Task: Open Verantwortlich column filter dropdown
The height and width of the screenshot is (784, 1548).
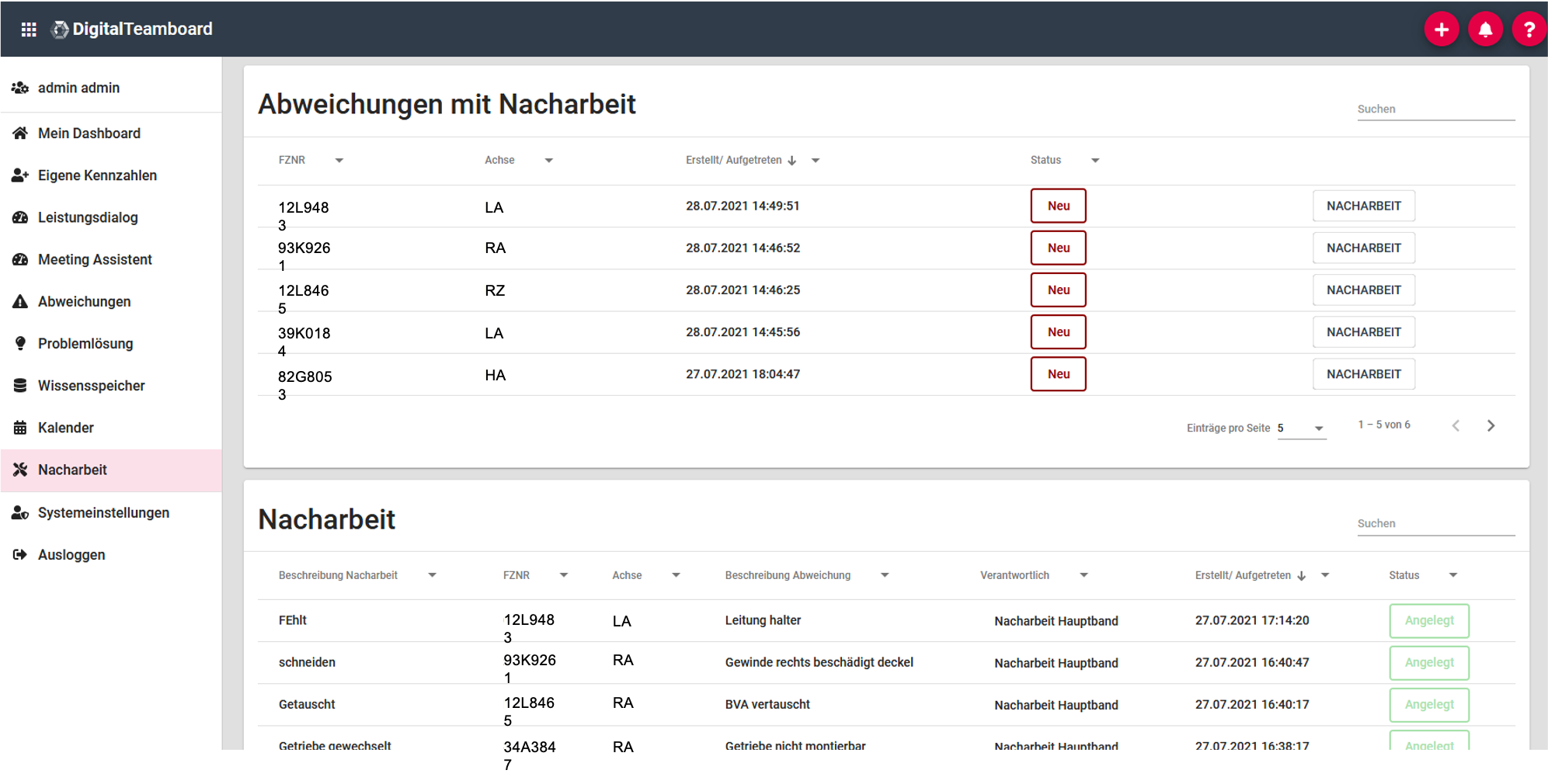Action: (1084, 575)
